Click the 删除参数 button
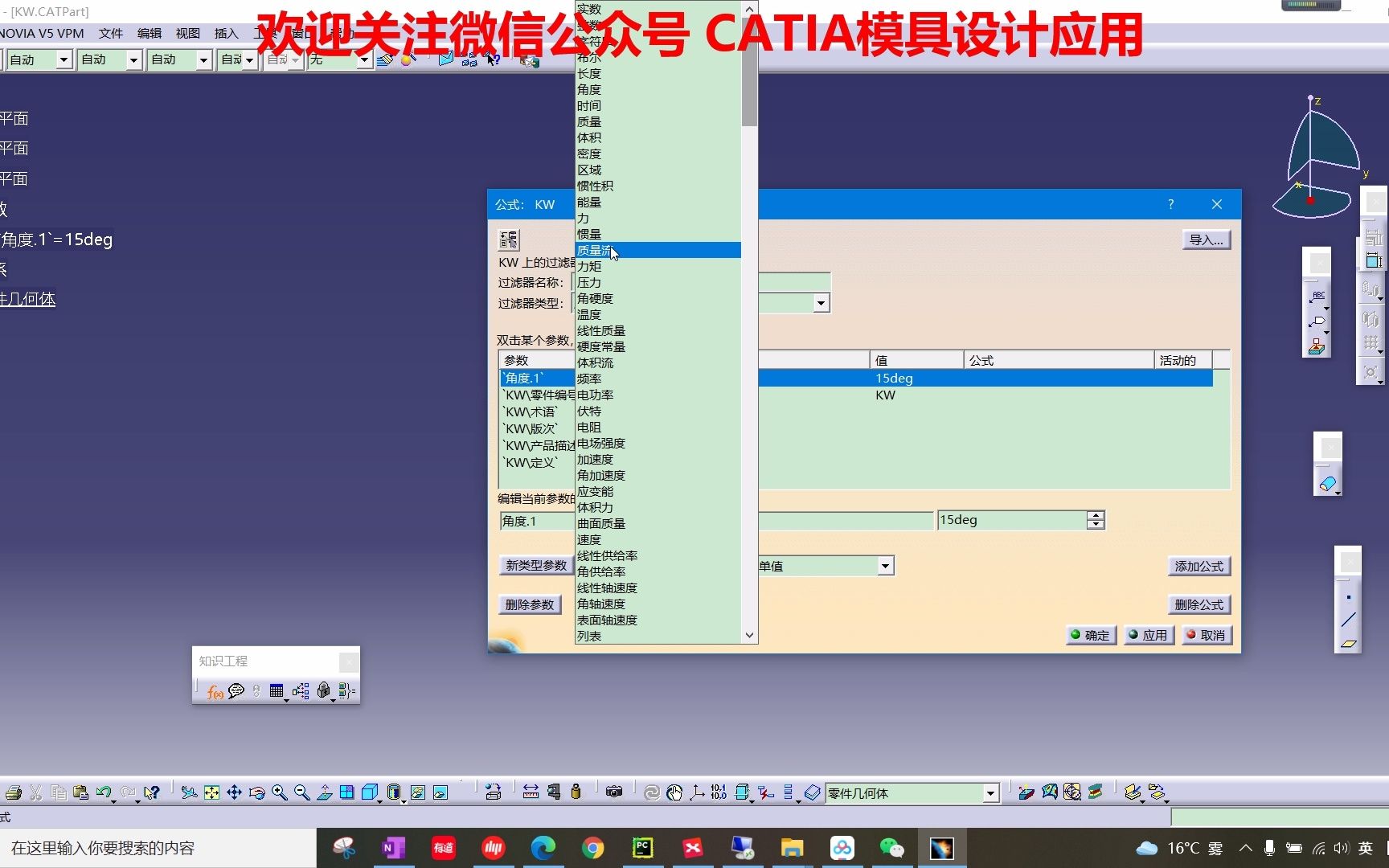 point(530,604)
